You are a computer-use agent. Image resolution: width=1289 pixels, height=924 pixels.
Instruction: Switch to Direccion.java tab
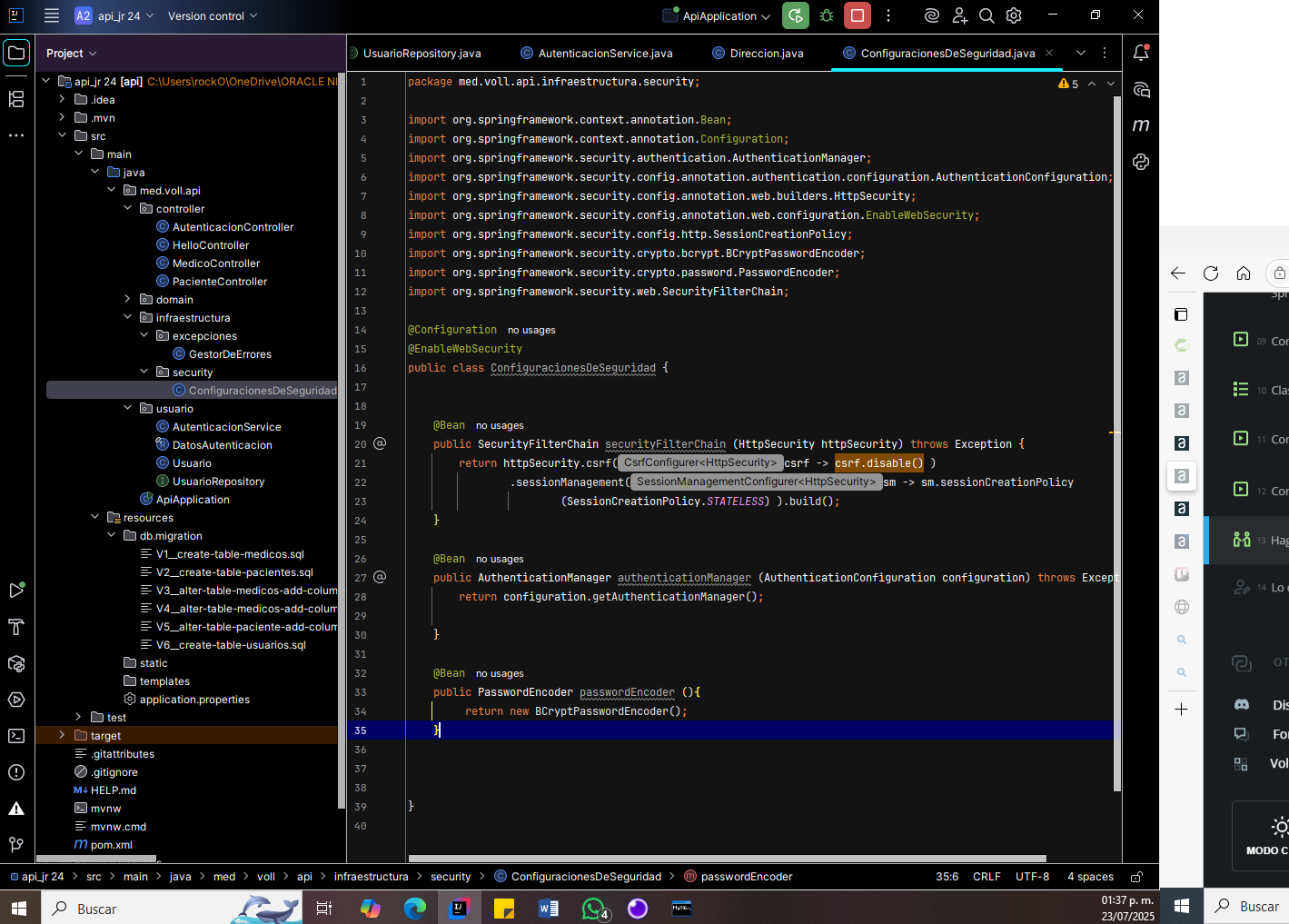point(756,54)
